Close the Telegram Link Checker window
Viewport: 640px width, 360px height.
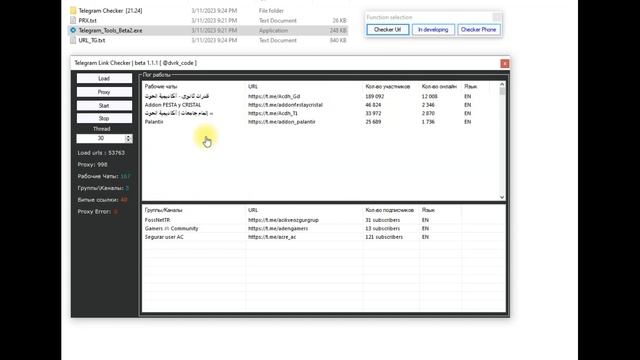click(504, 63)
